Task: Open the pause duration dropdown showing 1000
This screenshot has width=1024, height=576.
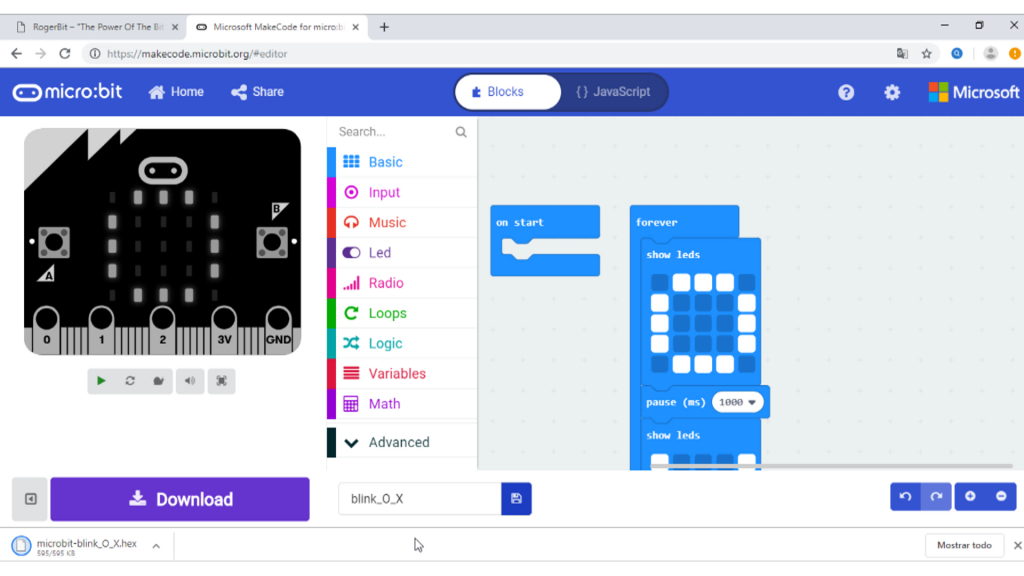Action: tap(737, 401)
